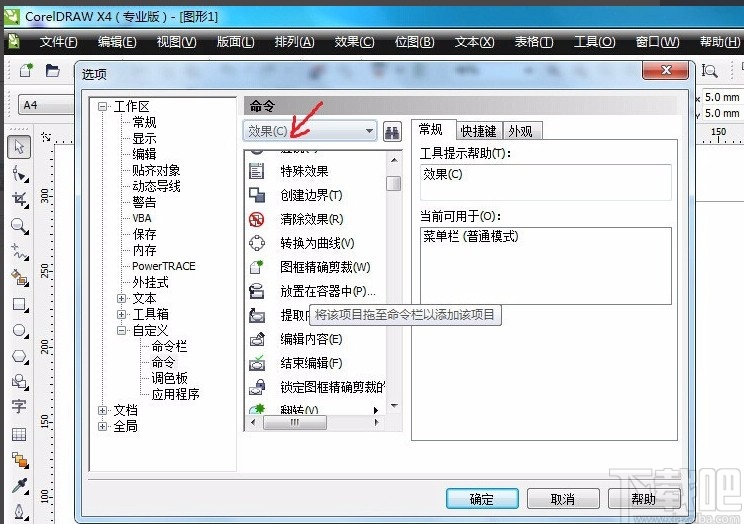
Task: Click the Open folder icon
Action: [x=52, y=71]
